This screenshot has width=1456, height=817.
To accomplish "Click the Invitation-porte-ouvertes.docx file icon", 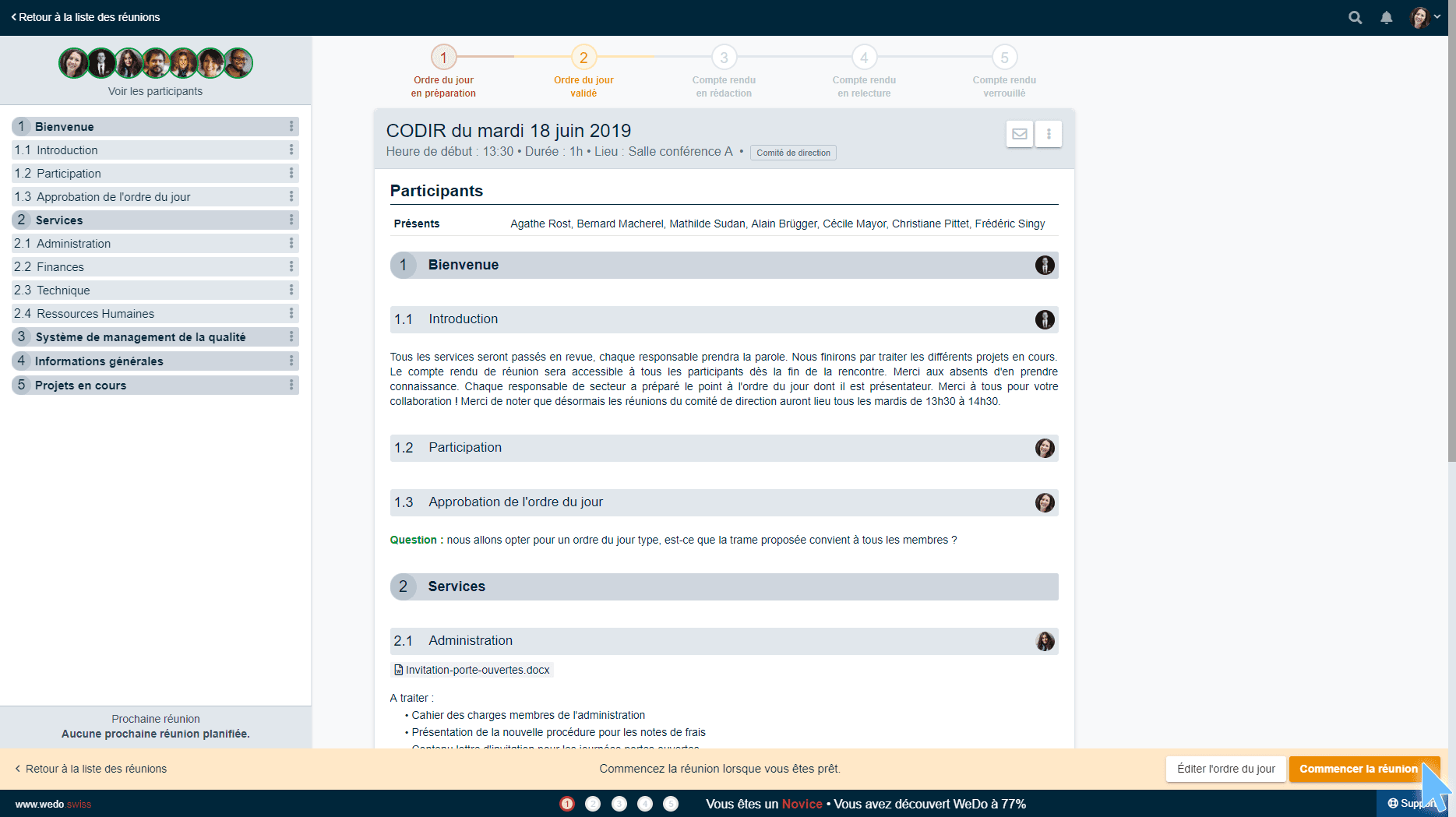I will [399, 670].
